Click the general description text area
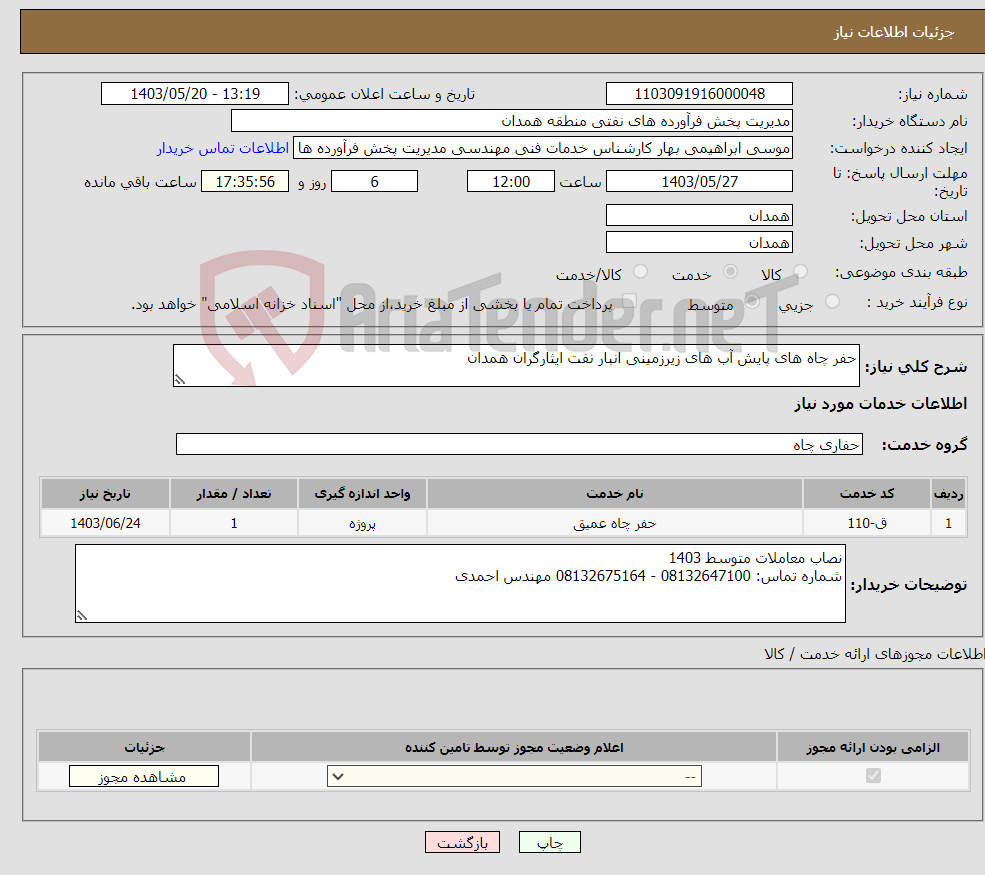Screen dimensions: 985x875 pyautogui.click(x=516, y=365)
